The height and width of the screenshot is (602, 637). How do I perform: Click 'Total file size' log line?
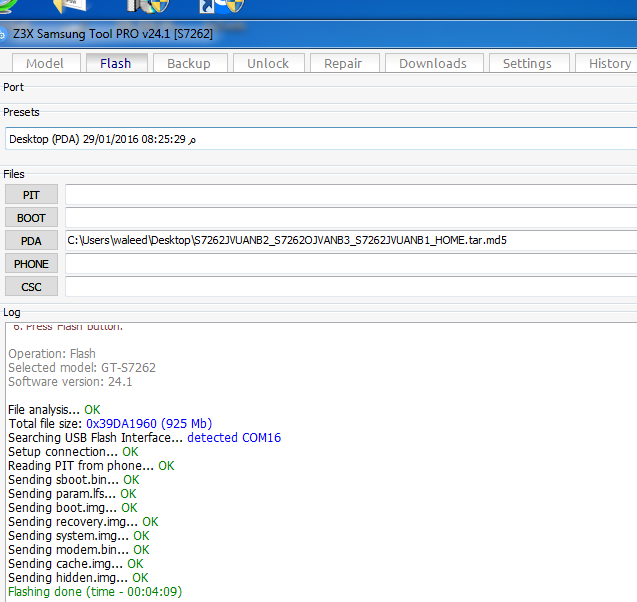point(110,424)
